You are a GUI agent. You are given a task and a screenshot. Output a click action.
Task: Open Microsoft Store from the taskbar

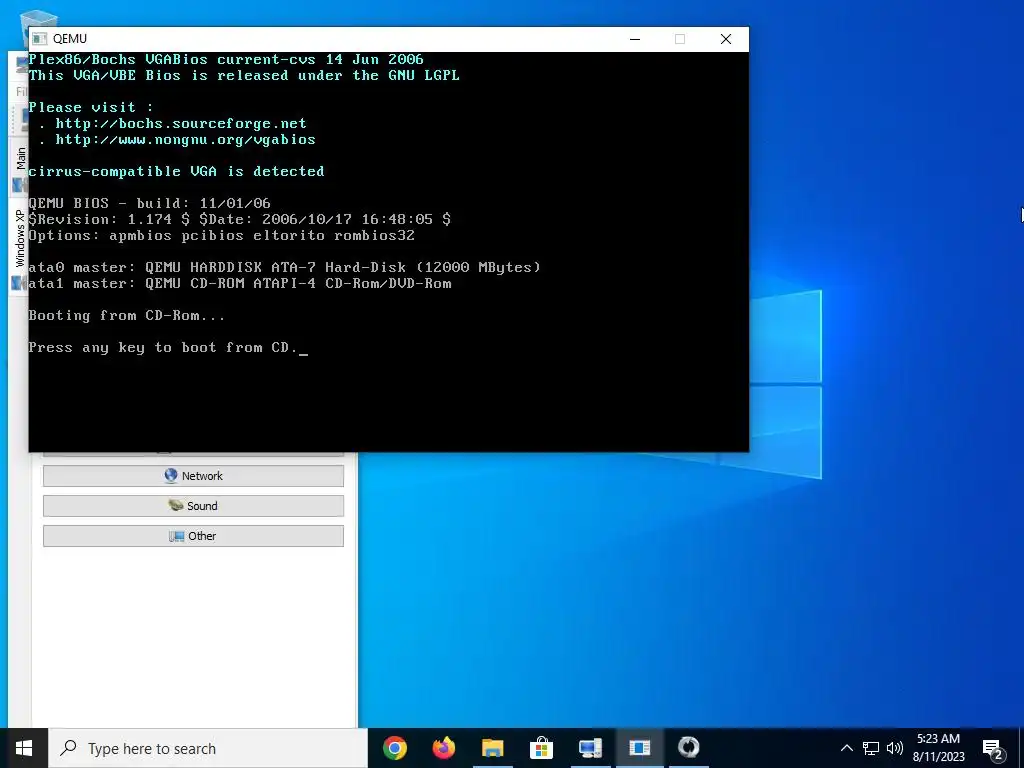coord(541,748)
